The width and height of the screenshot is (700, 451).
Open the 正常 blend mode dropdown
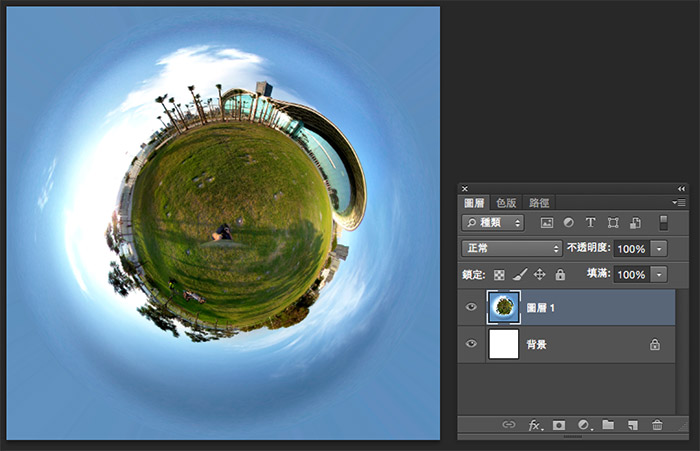pos(511,248)
